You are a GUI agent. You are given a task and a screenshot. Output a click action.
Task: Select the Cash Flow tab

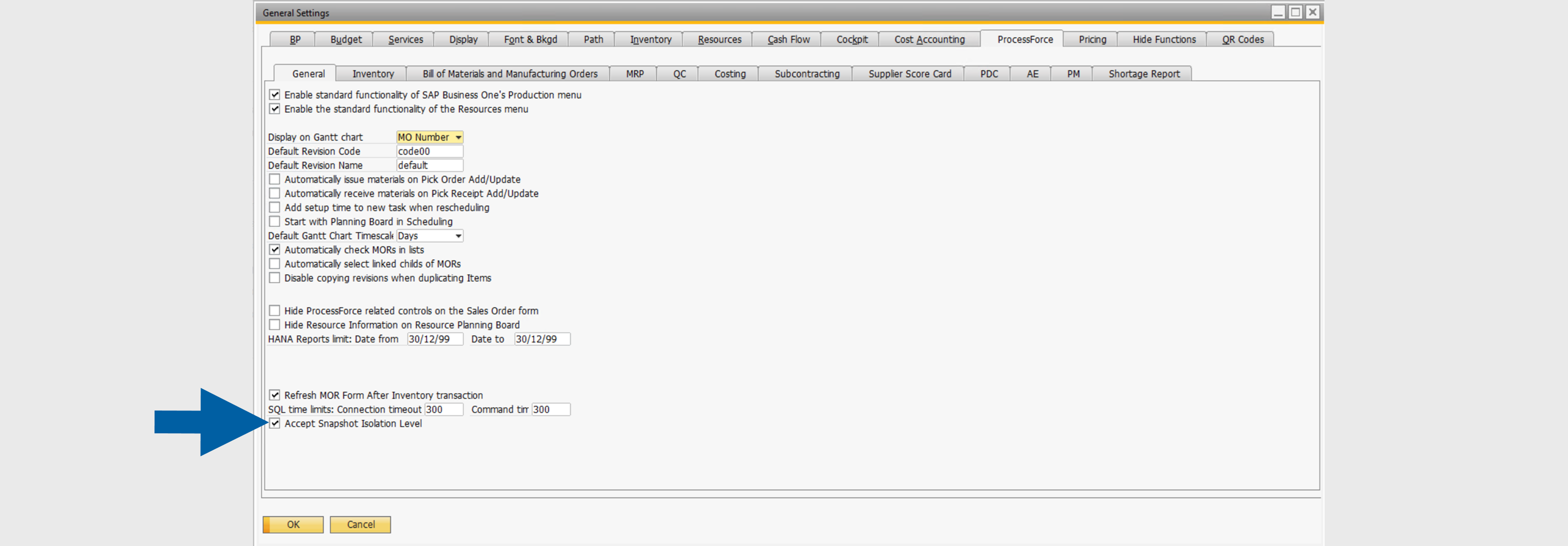click(788, 39)
